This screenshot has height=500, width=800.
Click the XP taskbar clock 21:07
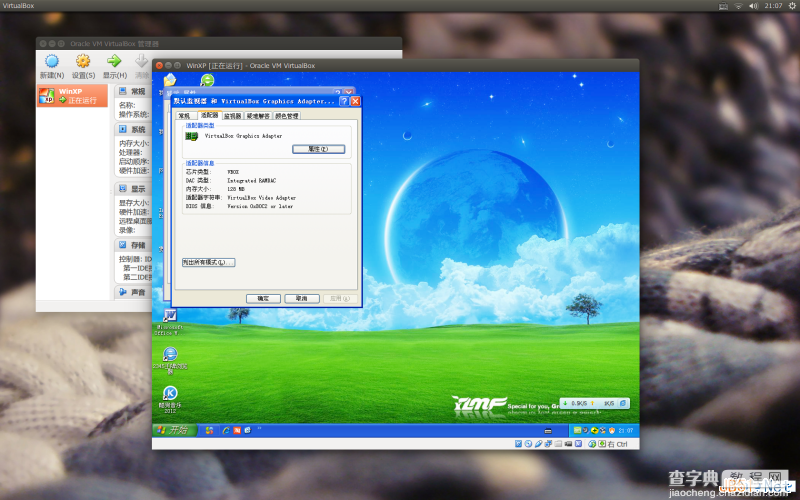tap(626, 431)
